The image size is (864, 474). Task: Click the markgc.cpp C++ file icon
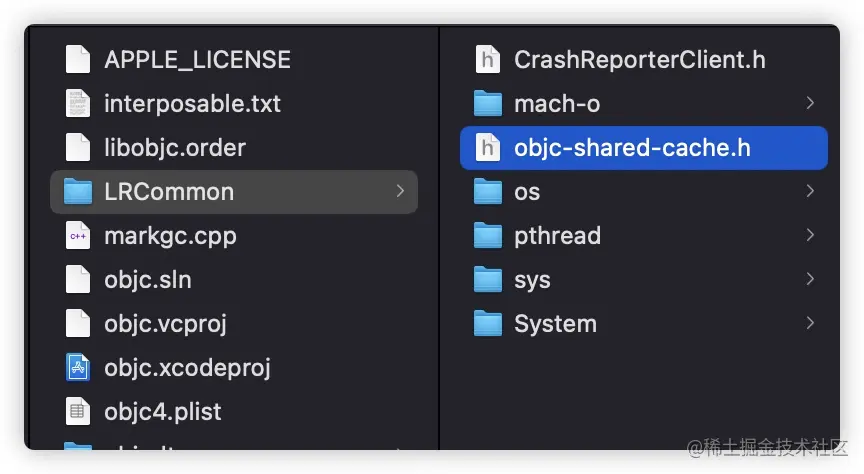click(x=78, y=235)
